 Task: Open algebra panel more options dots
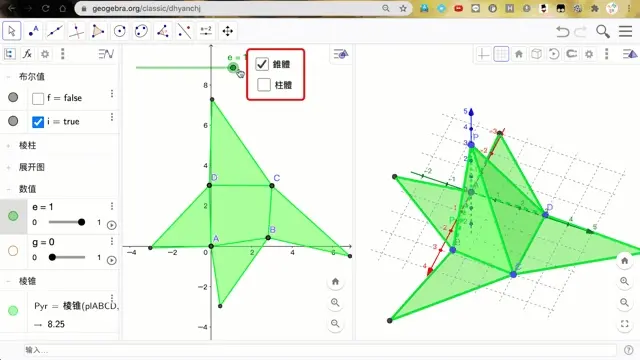62,54
